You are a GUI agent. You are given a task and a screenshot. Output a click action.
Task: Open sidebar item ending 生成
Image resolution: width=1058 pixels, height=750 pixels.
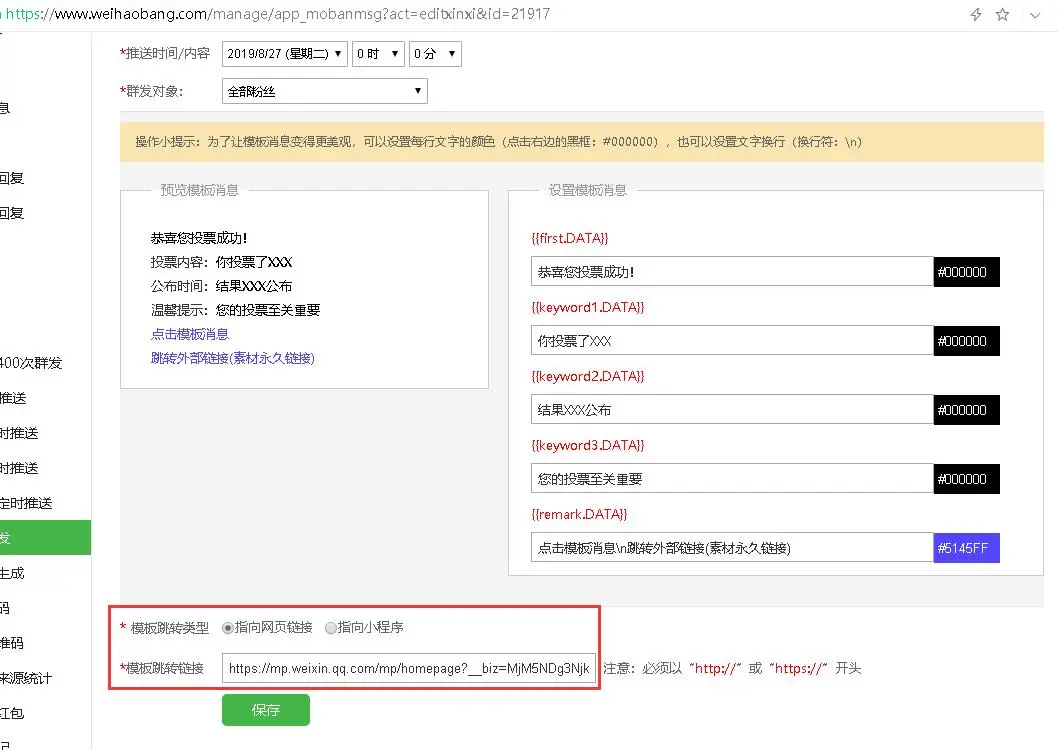(12, 573)
